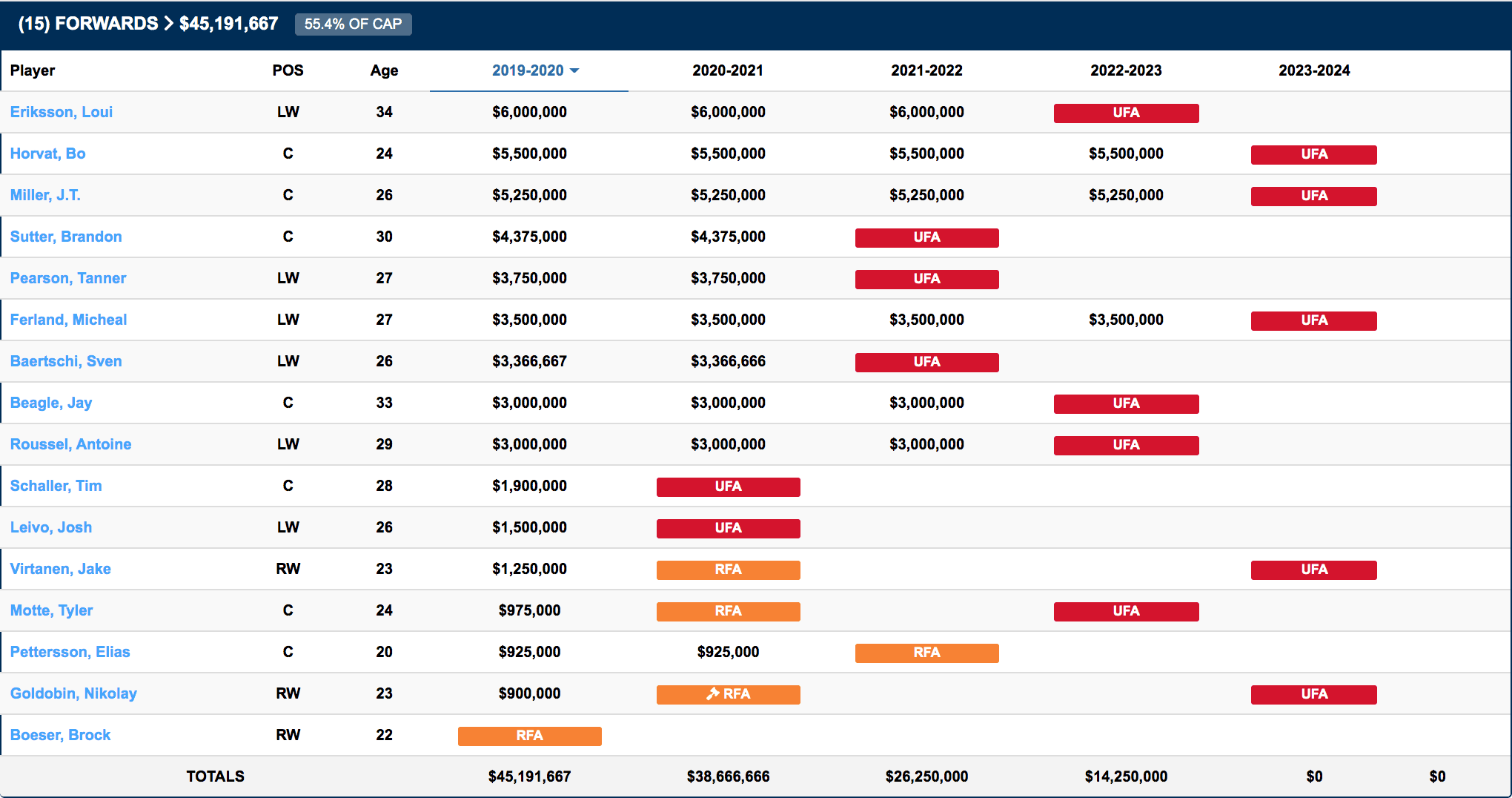Click Tim Schaller's red UFA badge
This screenshot has height=798, width=1512.
727,487
